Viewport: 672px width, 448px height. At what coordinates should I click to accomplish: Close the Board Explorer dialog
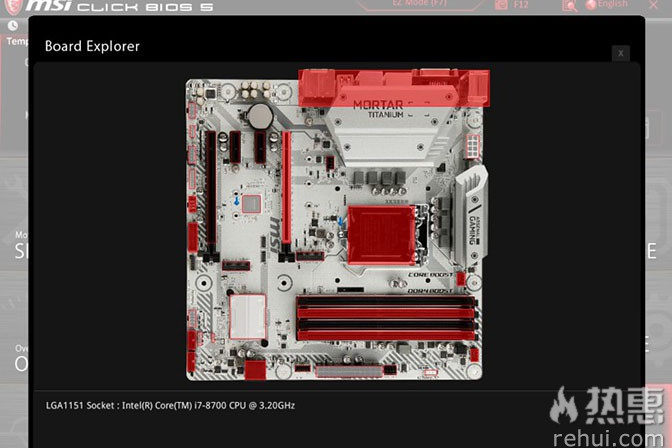(621, 53)
